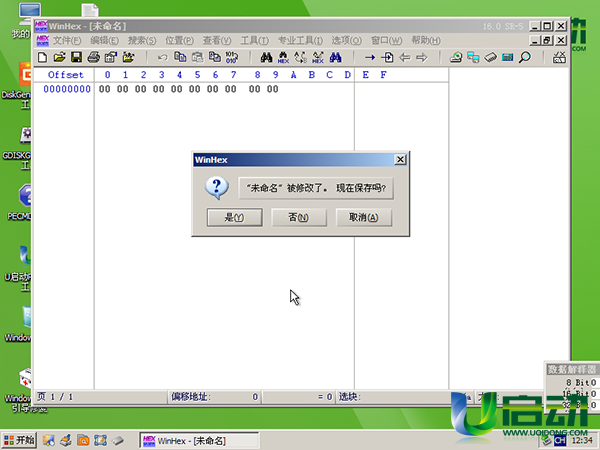Image resolution: width=600 pixels, height=450 pixels.
Task: Click the Undo arrow icon
Action: pyautogui.click(x=163, y=58)
